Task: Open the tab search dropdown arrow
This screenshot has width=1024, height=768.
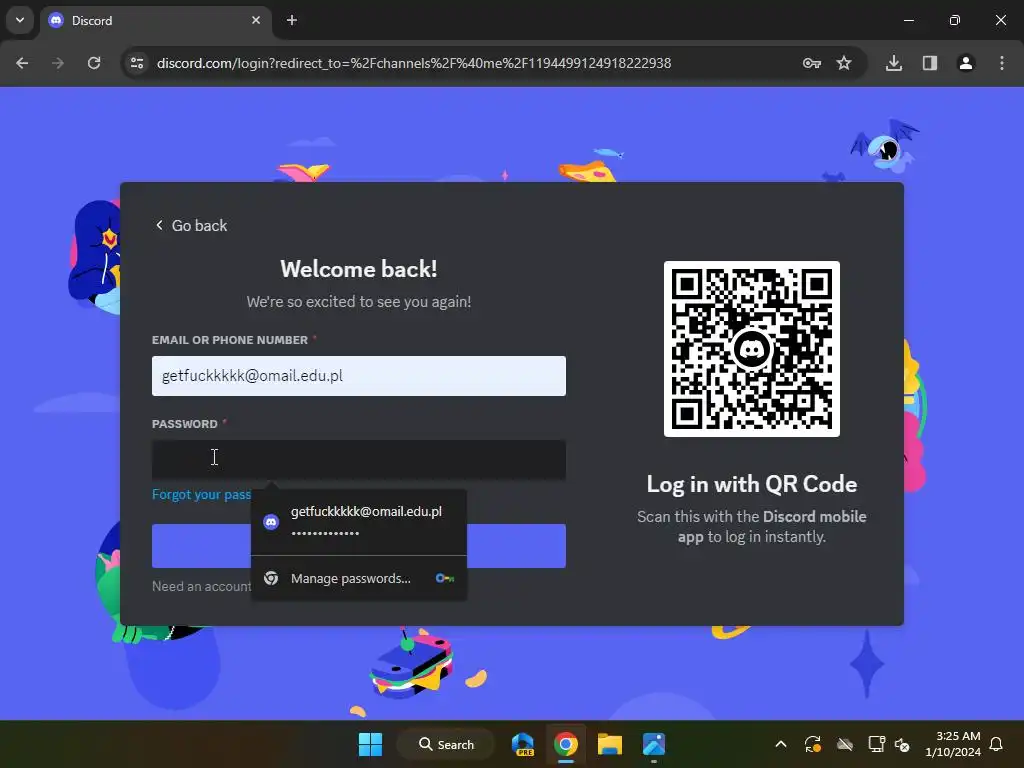Action: (x=20, y=20)
